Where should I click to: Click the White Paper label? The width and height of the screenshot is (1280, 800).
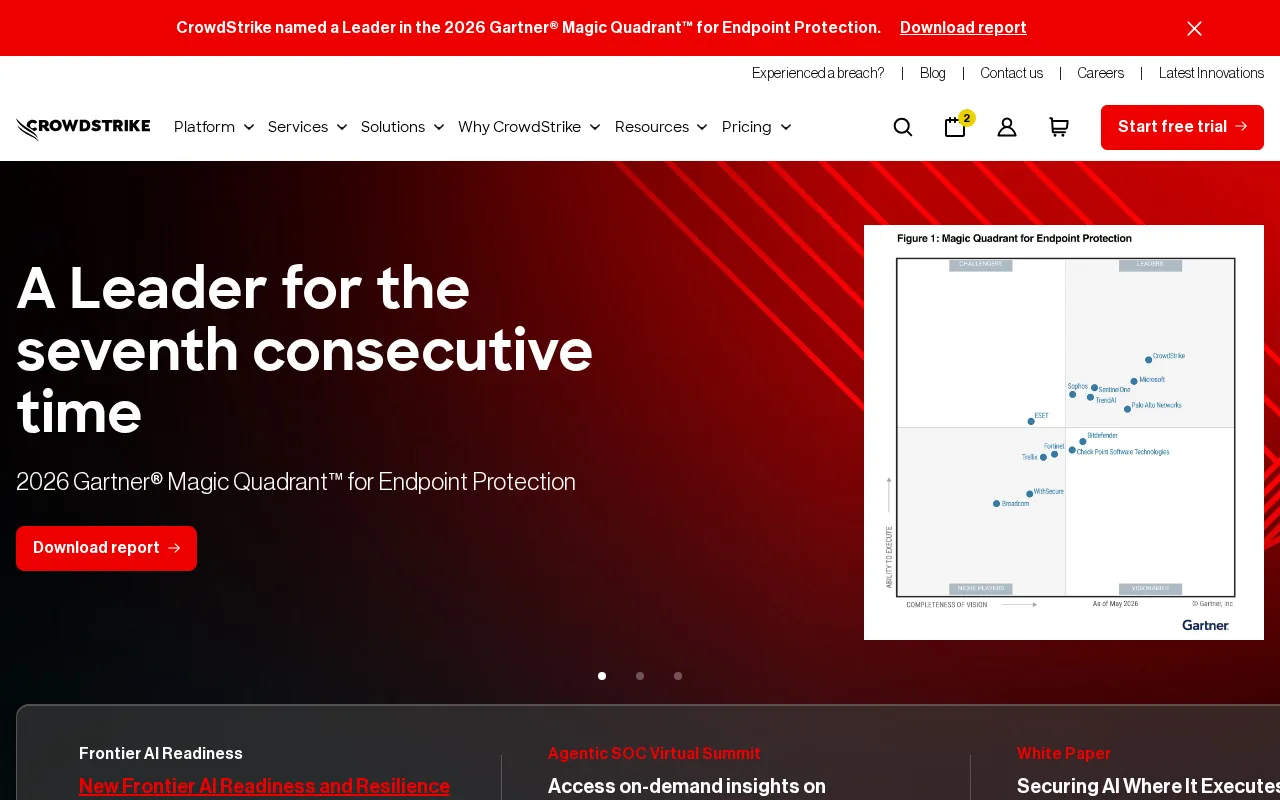(x=1064, y=753)
